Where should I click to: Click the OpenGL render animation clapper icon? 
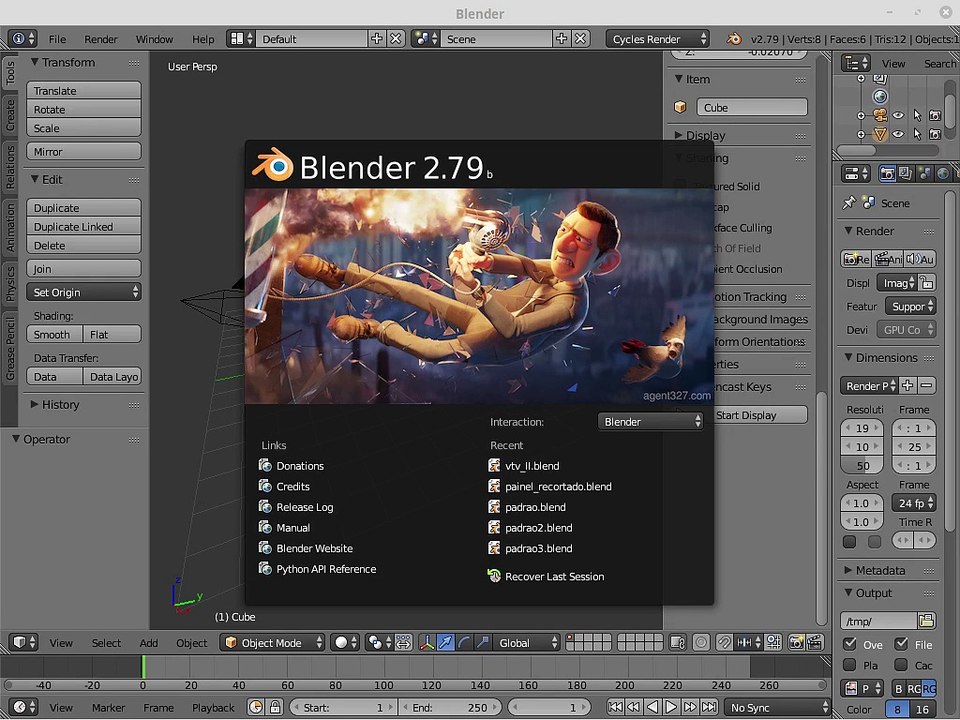click(x=815, y=642)
